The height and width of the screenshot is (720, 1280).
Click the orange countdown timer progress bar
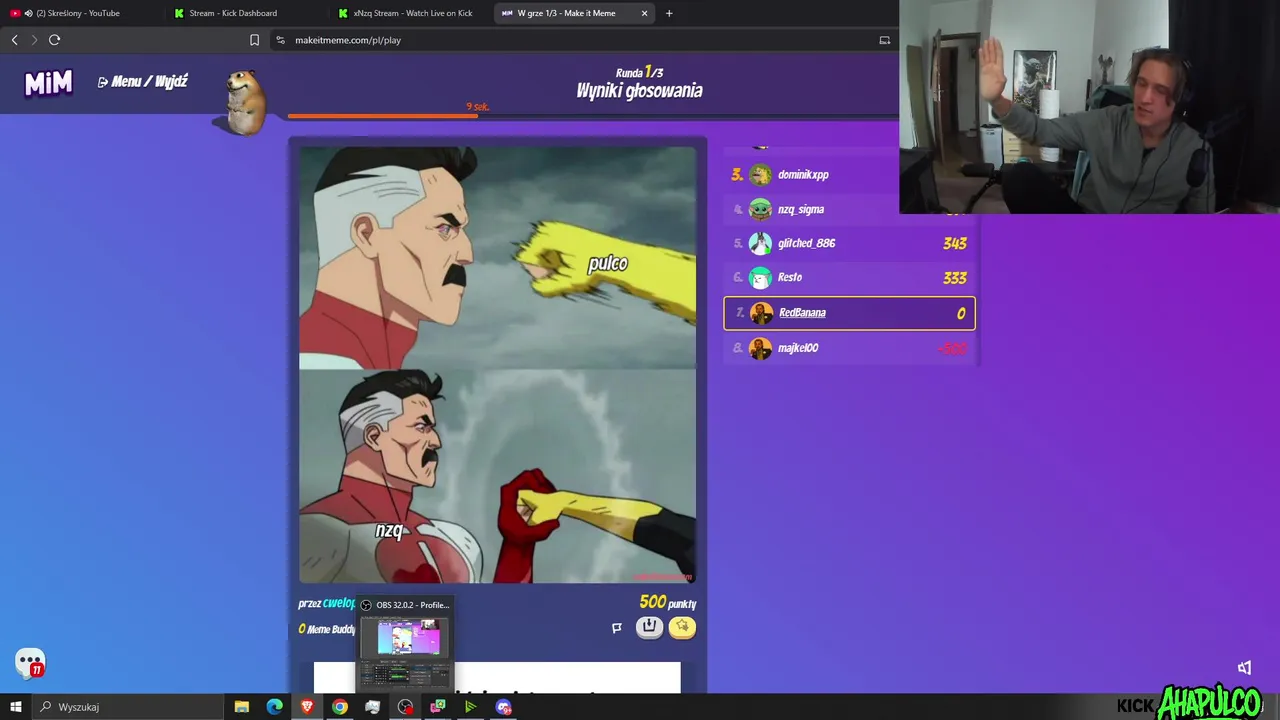pos(383,116)
